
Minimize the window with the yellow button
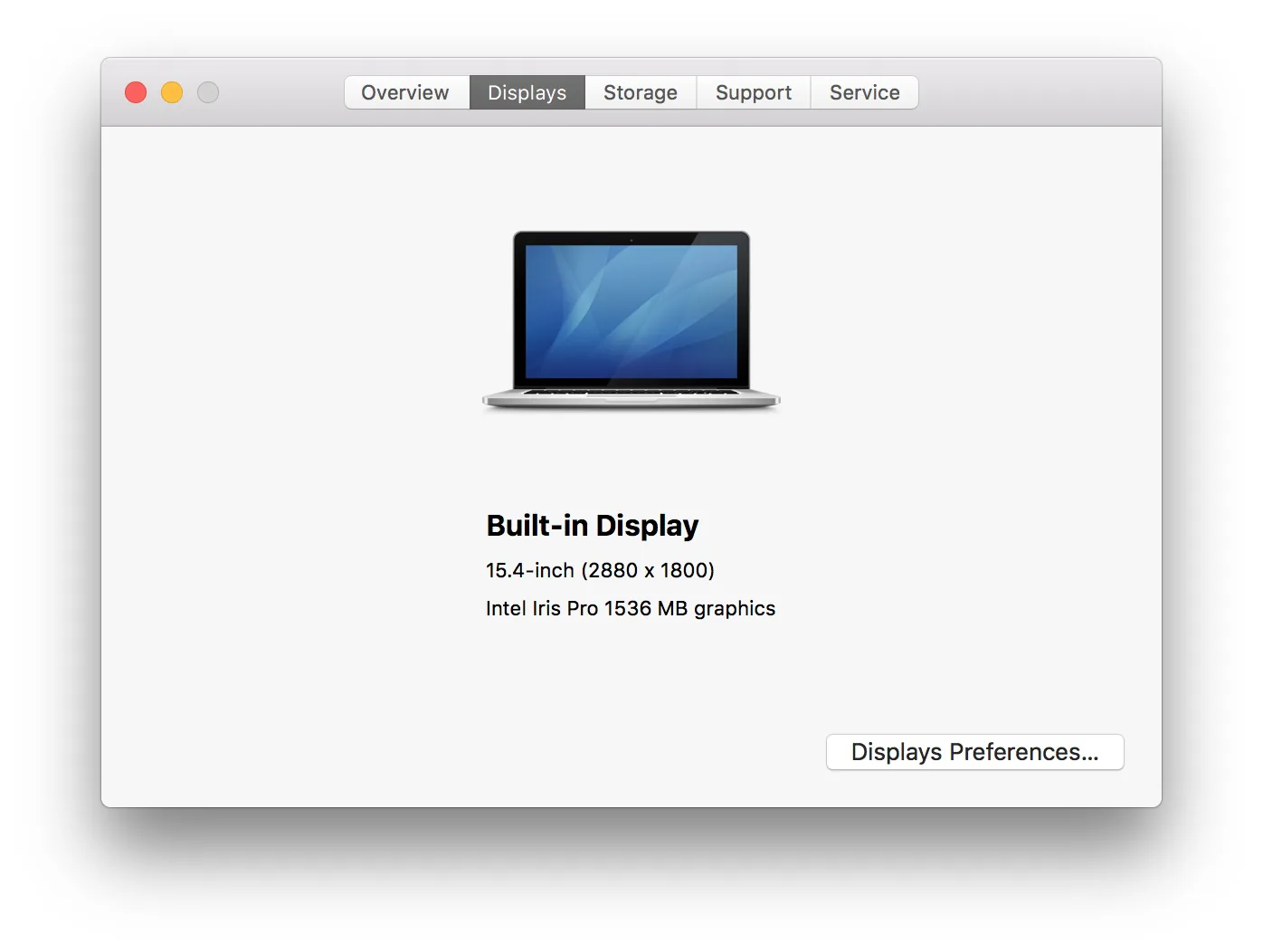click(172, 92)
